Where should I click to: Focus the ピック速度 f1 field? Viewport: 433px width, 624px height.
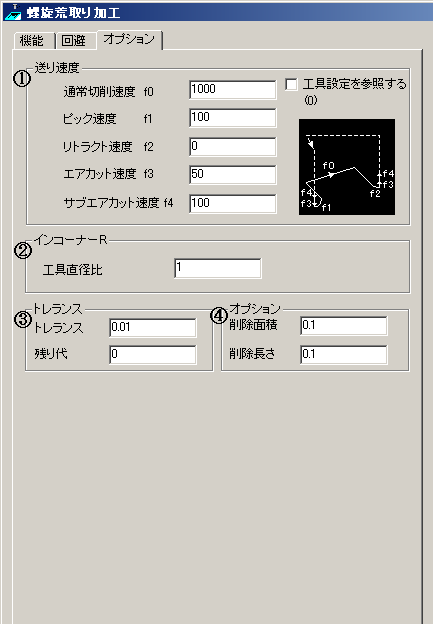coord(233,118)
